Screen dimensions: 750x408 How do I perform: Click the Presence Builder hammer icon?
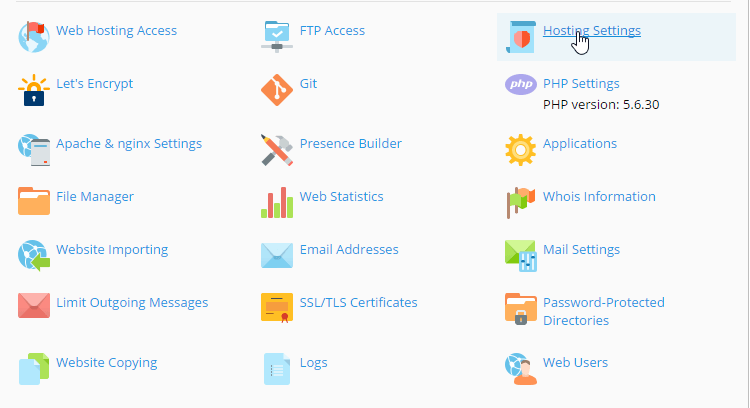(277, 150)
